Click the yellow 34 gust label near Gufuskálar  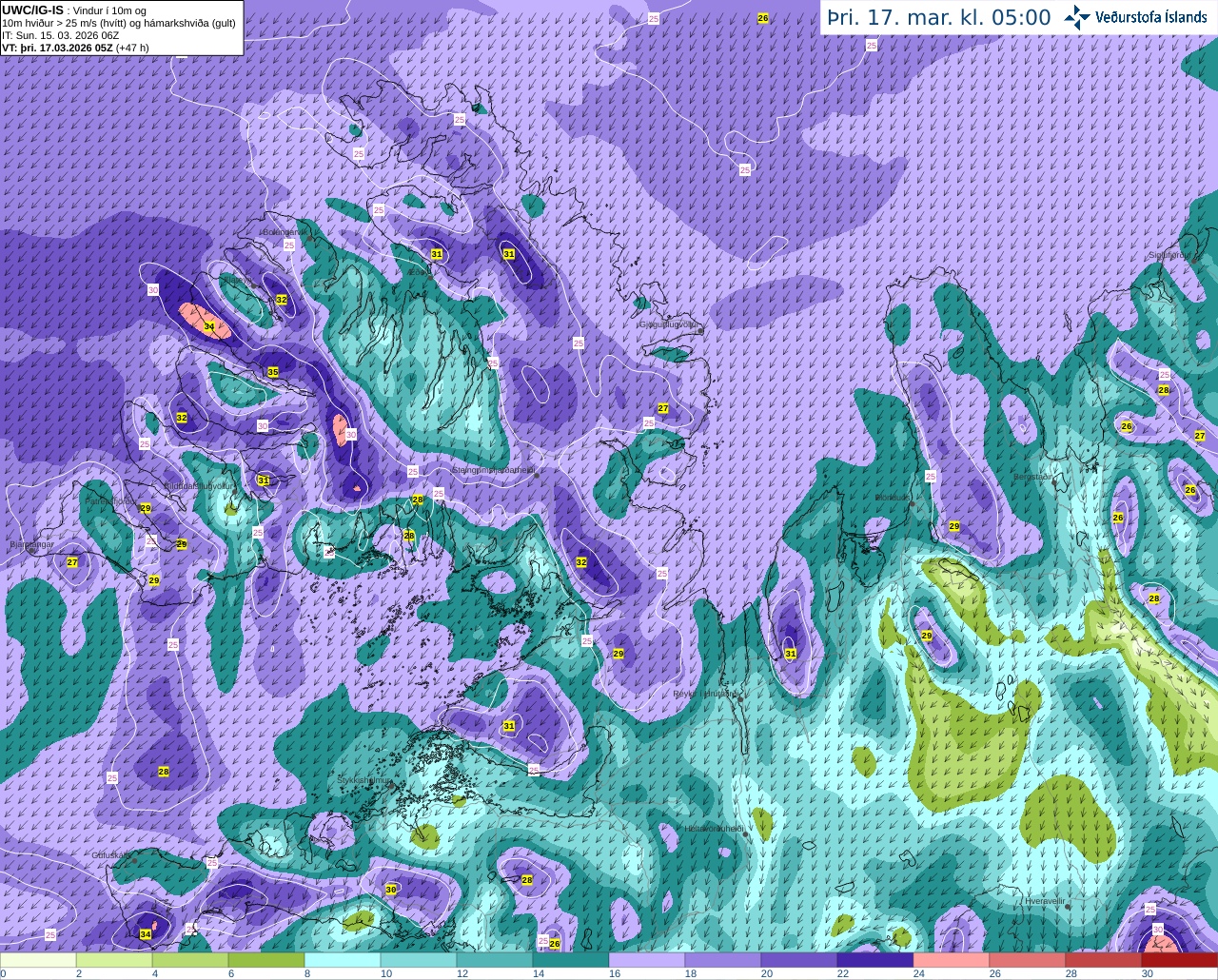point(145,934)
